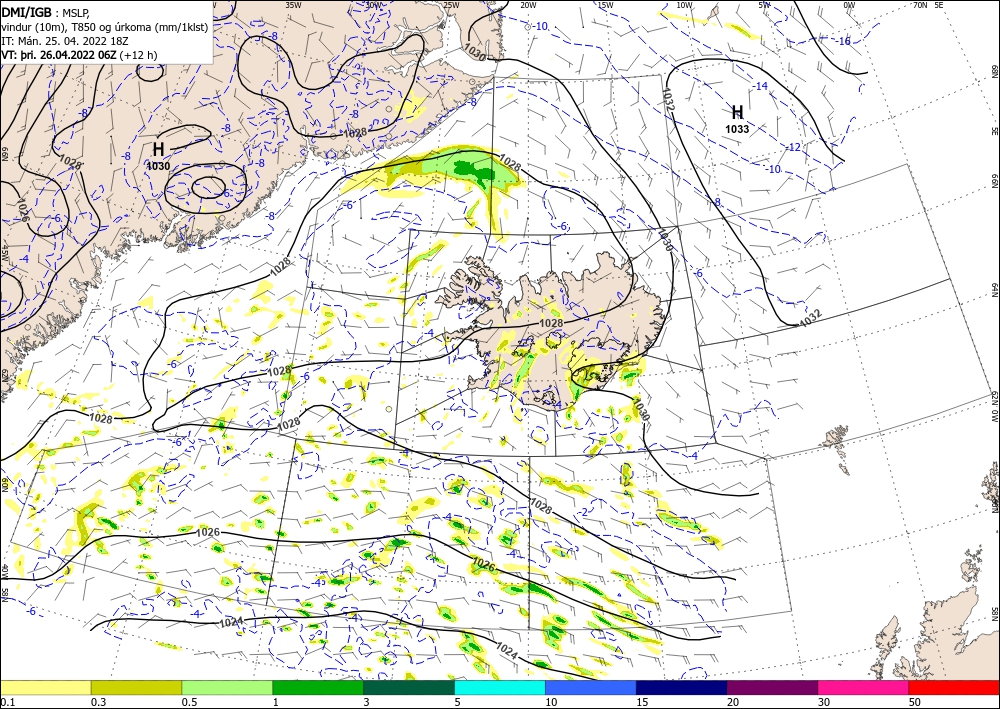Click the green 1 mm legend segment
This screenshot has height=709, width=1000.
318,687
